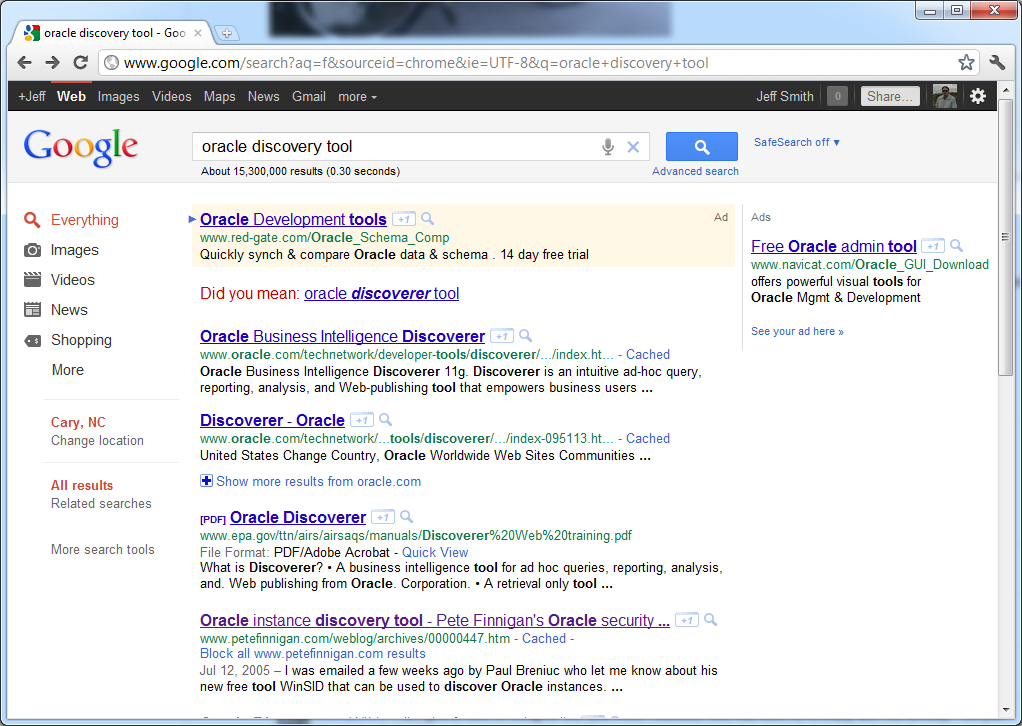Click the newspaper icon for News
1022x726 pixels.
tap(32, 310)
